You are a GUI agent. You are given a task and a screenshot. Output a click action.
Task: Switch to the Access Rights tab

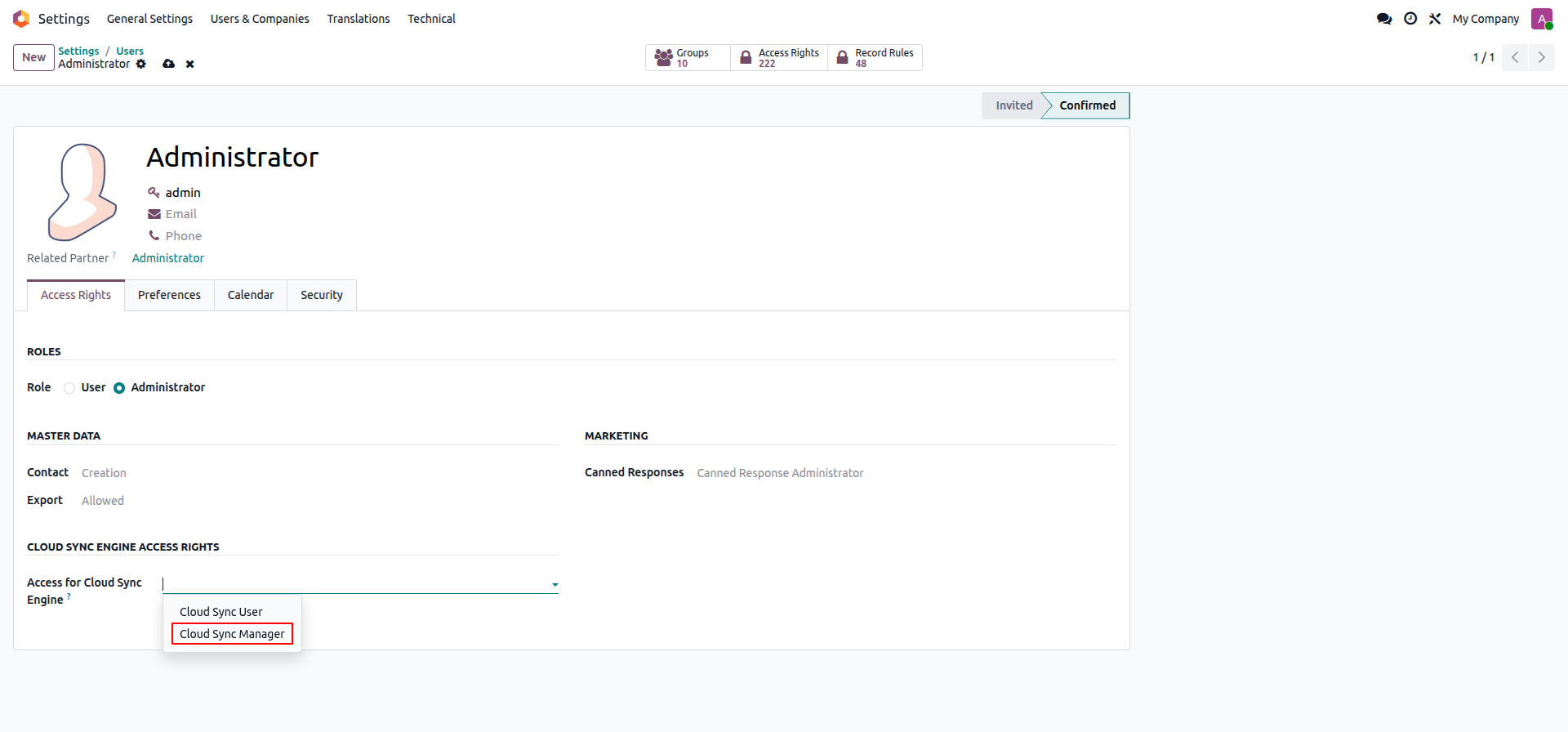[x=76, y=295]
